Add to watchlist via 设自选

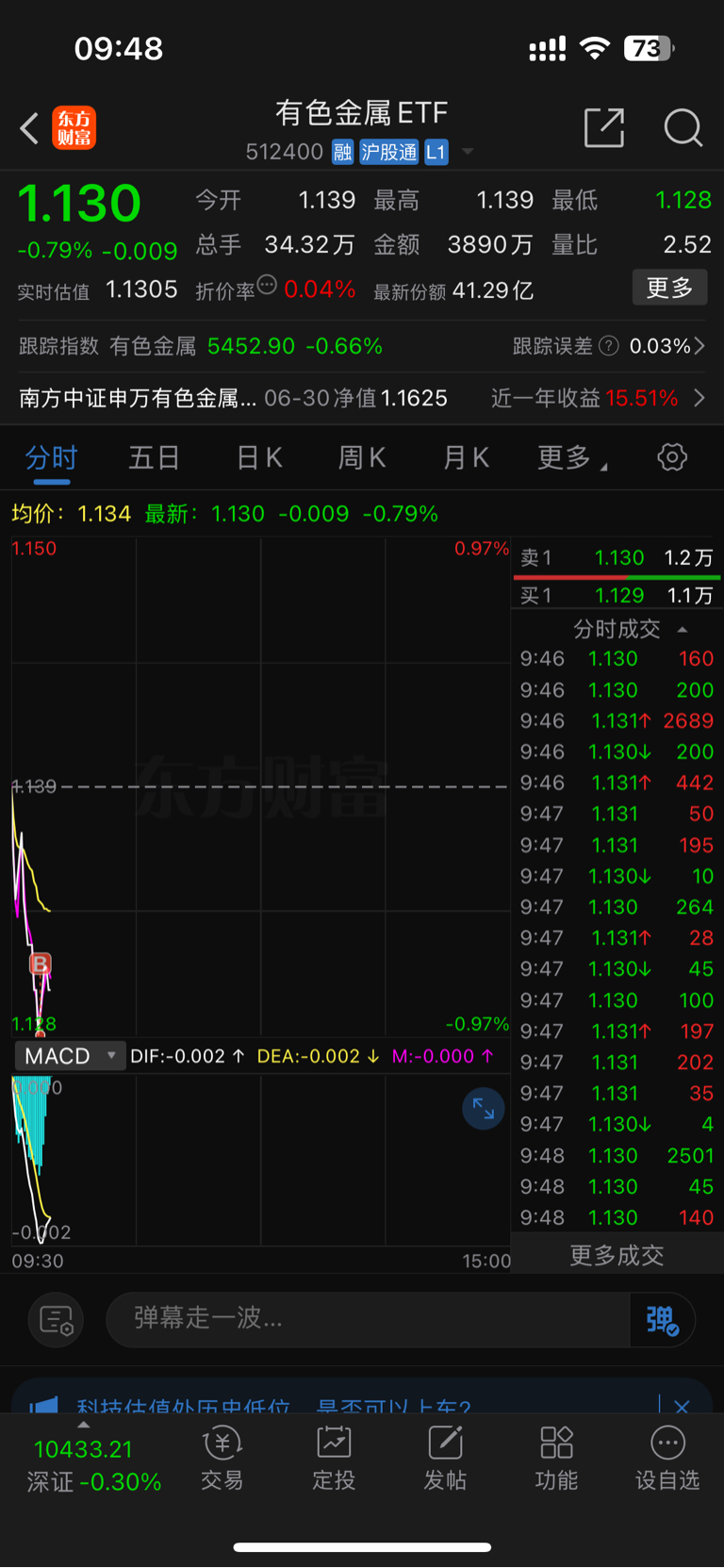point(667,1459)
